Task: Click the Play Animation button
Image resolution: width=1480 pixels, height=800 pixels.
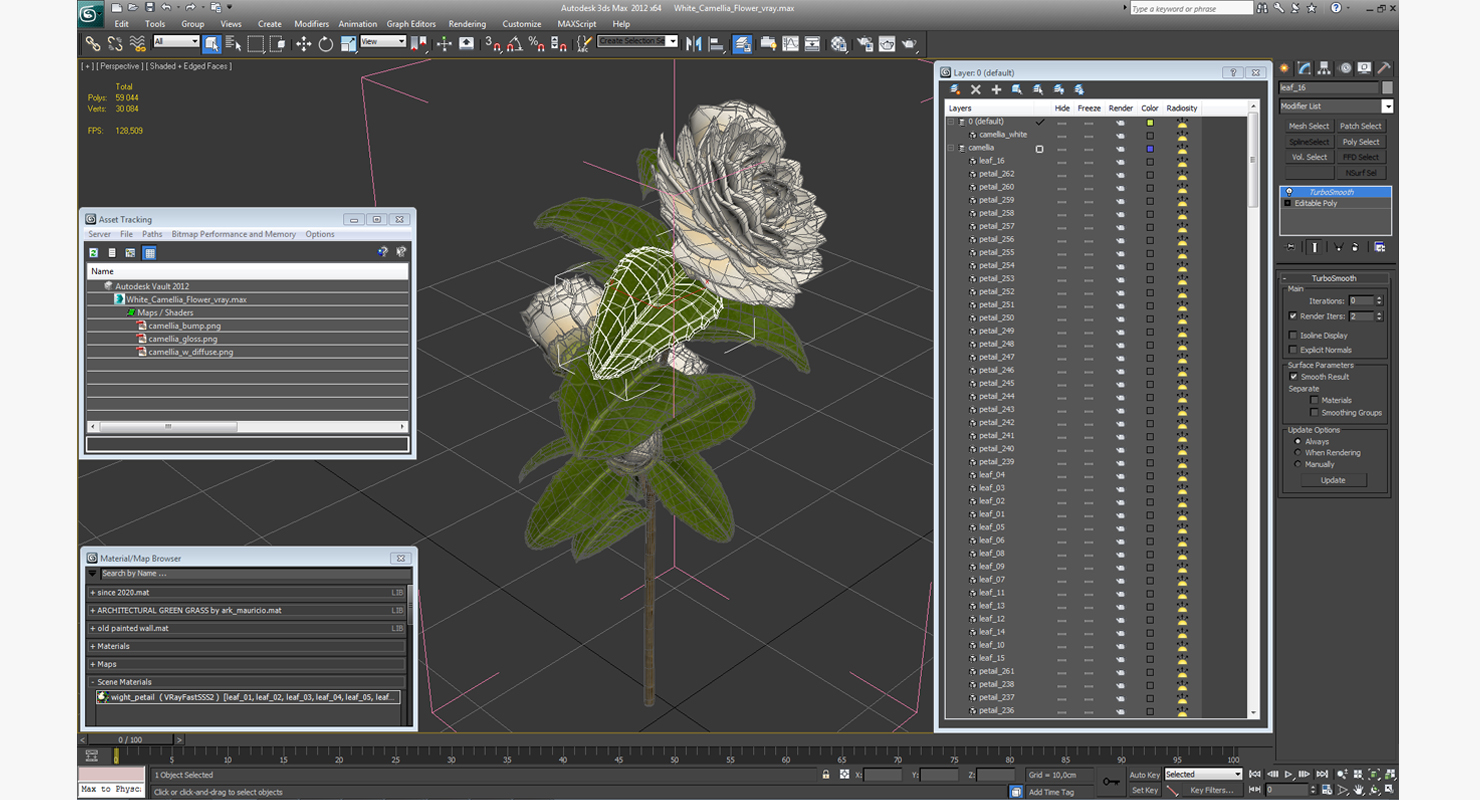Action: click(1289, 774)
